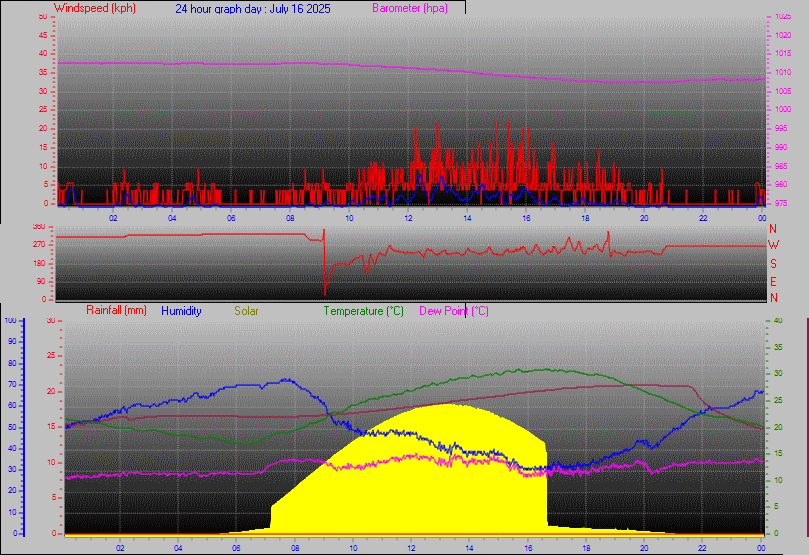
Task: Click the Humidity legend label
Action: [181, 311]
